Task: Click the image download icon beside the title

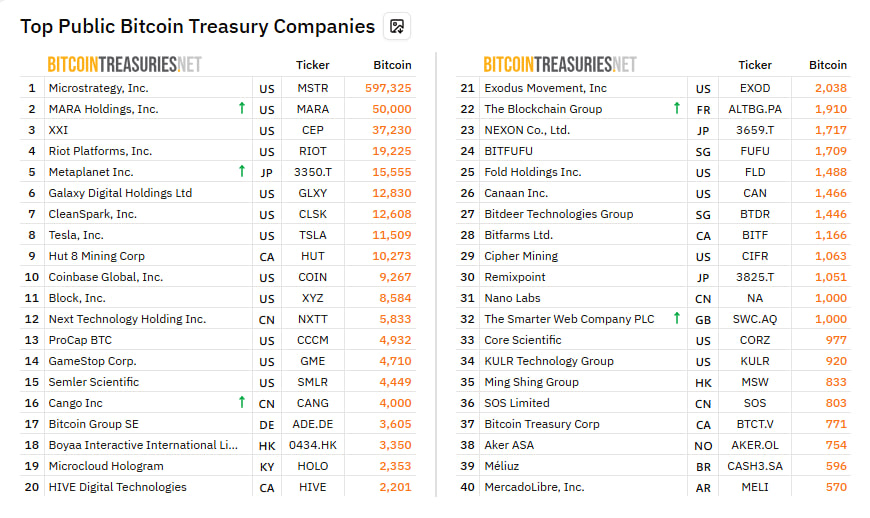Action: [x=397, y=26]
